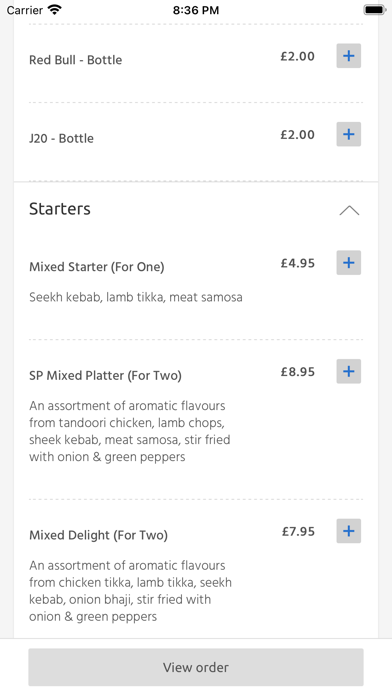Add SP Mixed Platter (For Two) plus icon

point(348,371)
